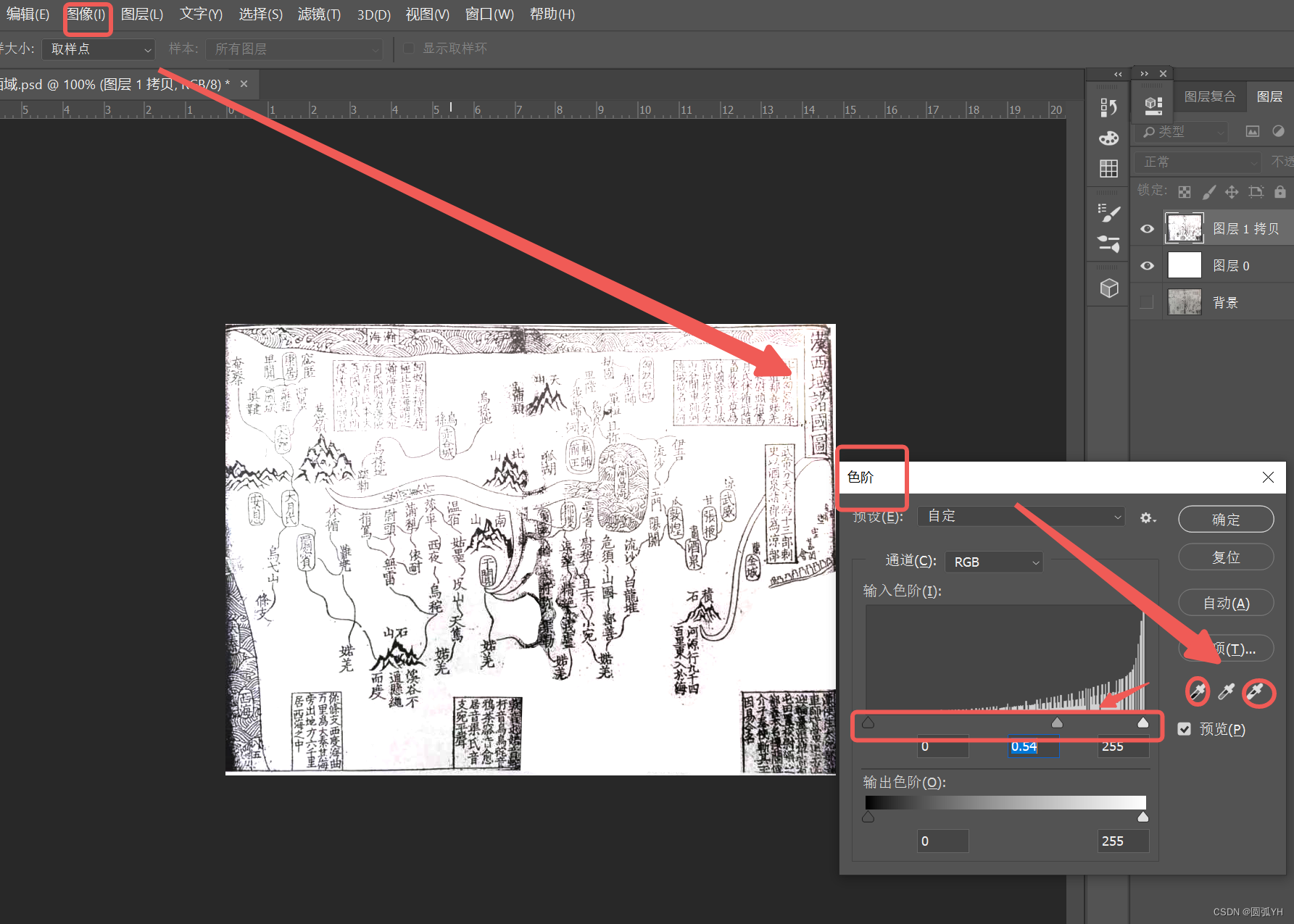The image size is (1294, 924).
Task: Open the Brushes panel icon
Action: click(1108, 244)
